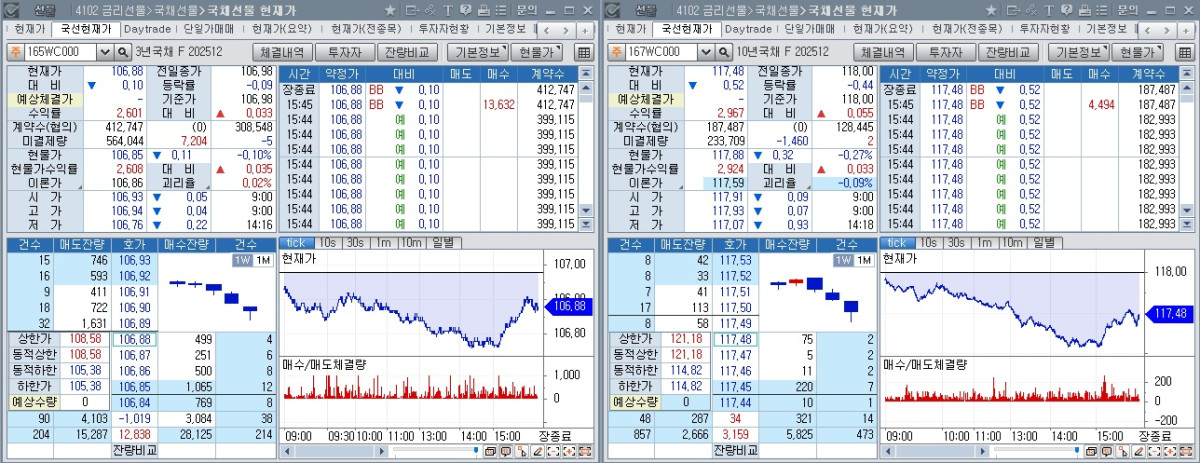Open grid layout icon in right window toolbar
Viewport: 1200px width, 463px height.
[1184, 52]
